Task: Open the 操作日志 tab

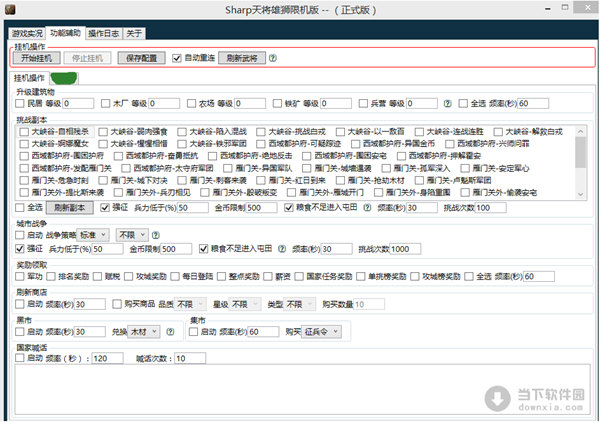Action: pos(104,34)
